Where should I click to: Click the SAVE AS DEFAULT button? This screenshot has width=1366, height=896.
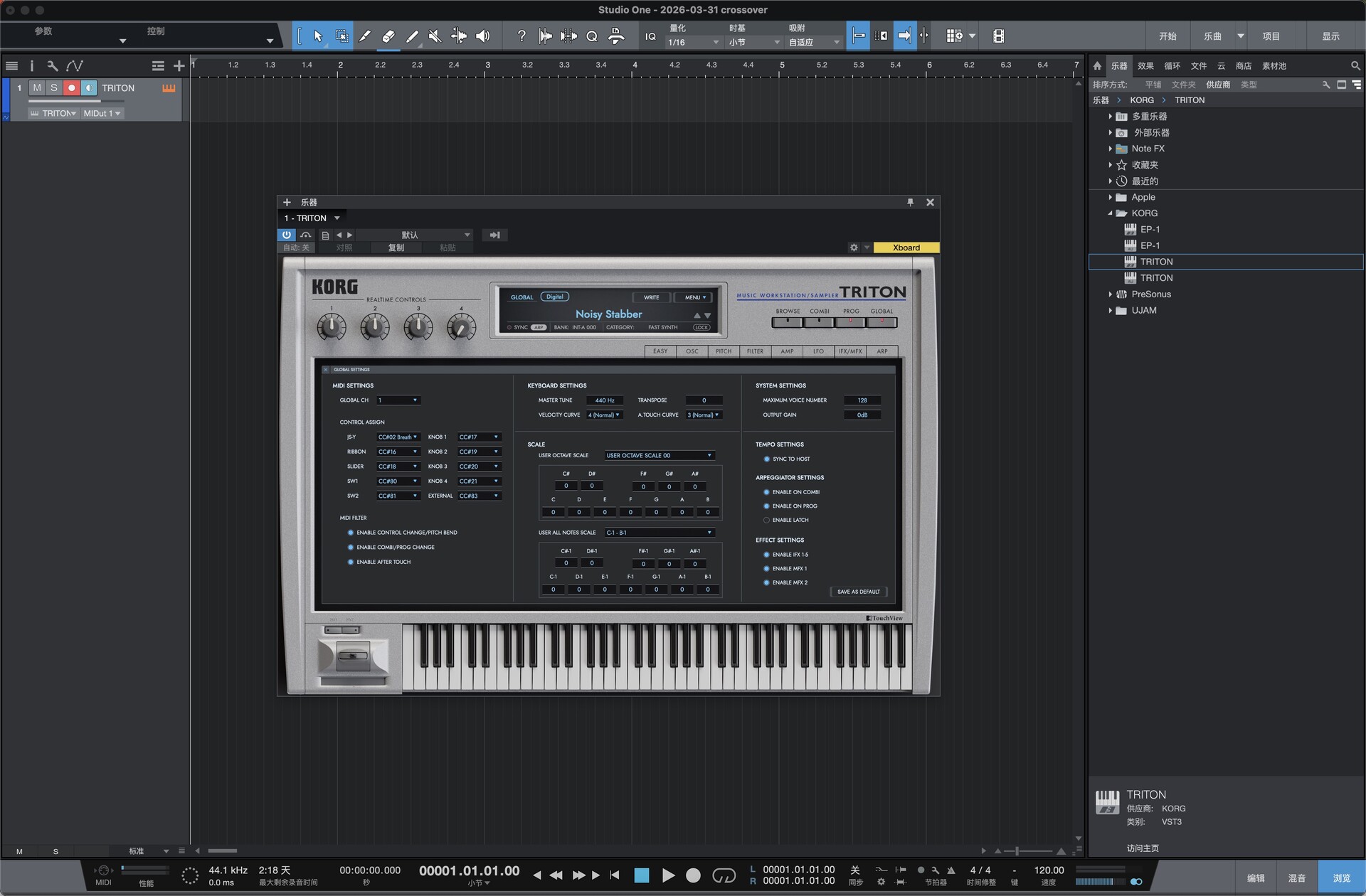click(x=859, y=591)
